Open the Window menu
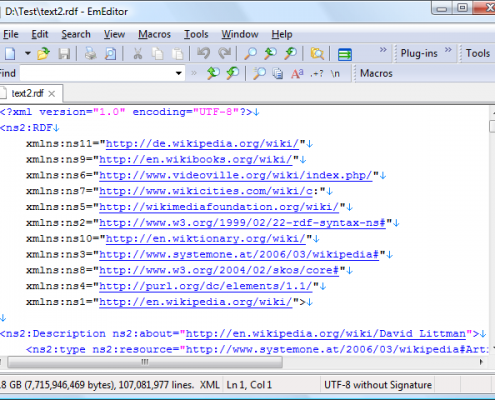Image resolution: width=495 pixels, height=400 pixels. (240, 34)
